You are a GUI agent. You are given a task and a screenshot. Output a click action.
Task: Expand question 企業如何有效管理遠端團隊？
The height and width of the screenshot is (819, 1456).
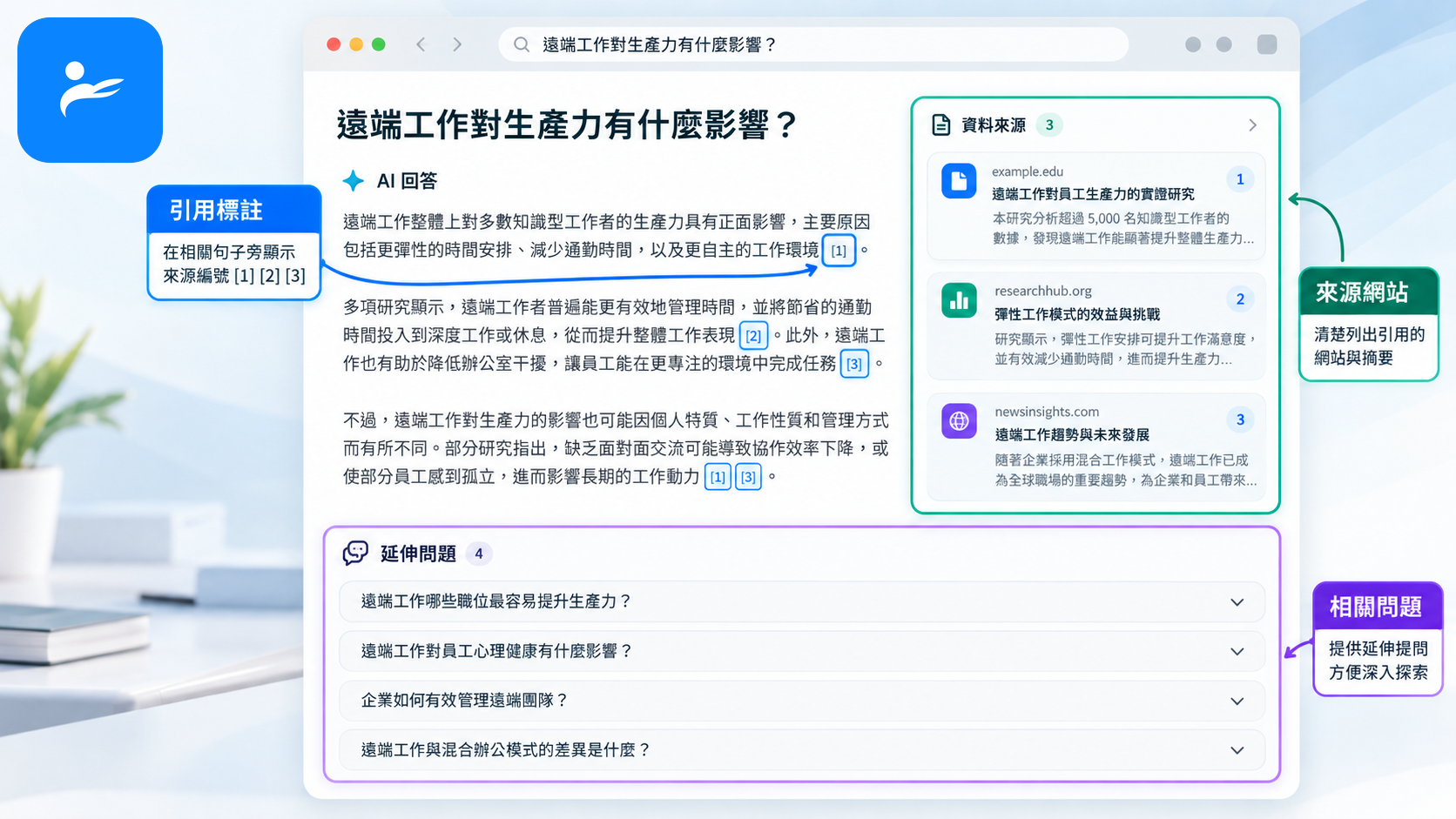tap(801, 701)
